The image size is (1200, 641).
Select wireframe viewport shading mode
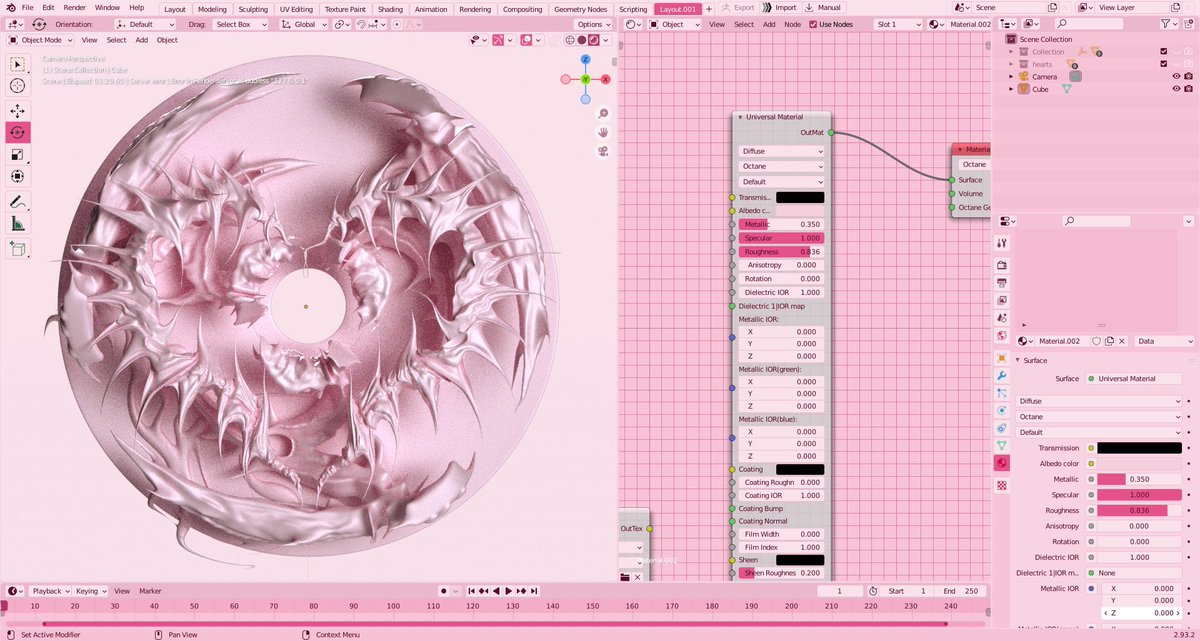coord(570,40)
